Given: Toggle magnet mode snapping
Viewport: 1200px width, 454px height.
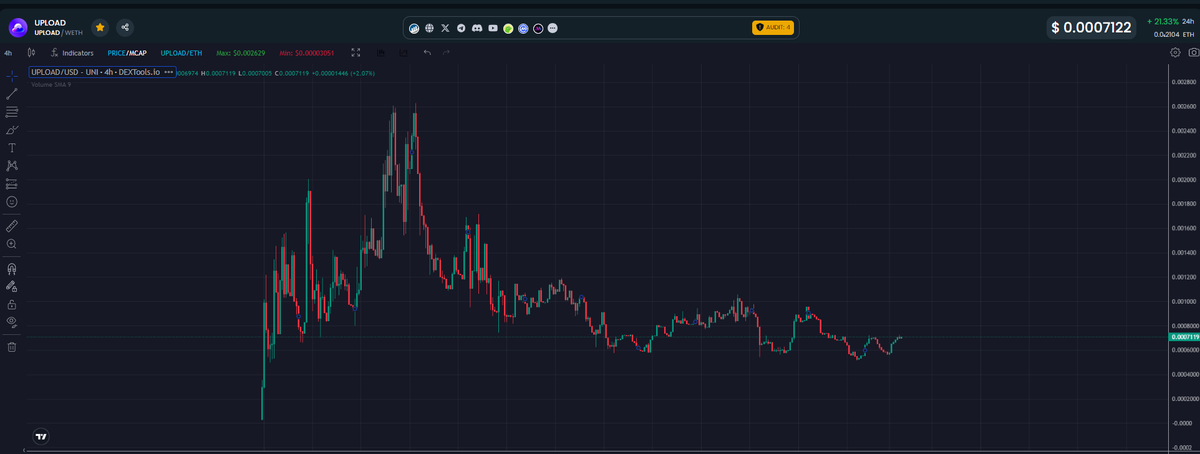Looking at the screenshot, I should (x=12, y=269).
